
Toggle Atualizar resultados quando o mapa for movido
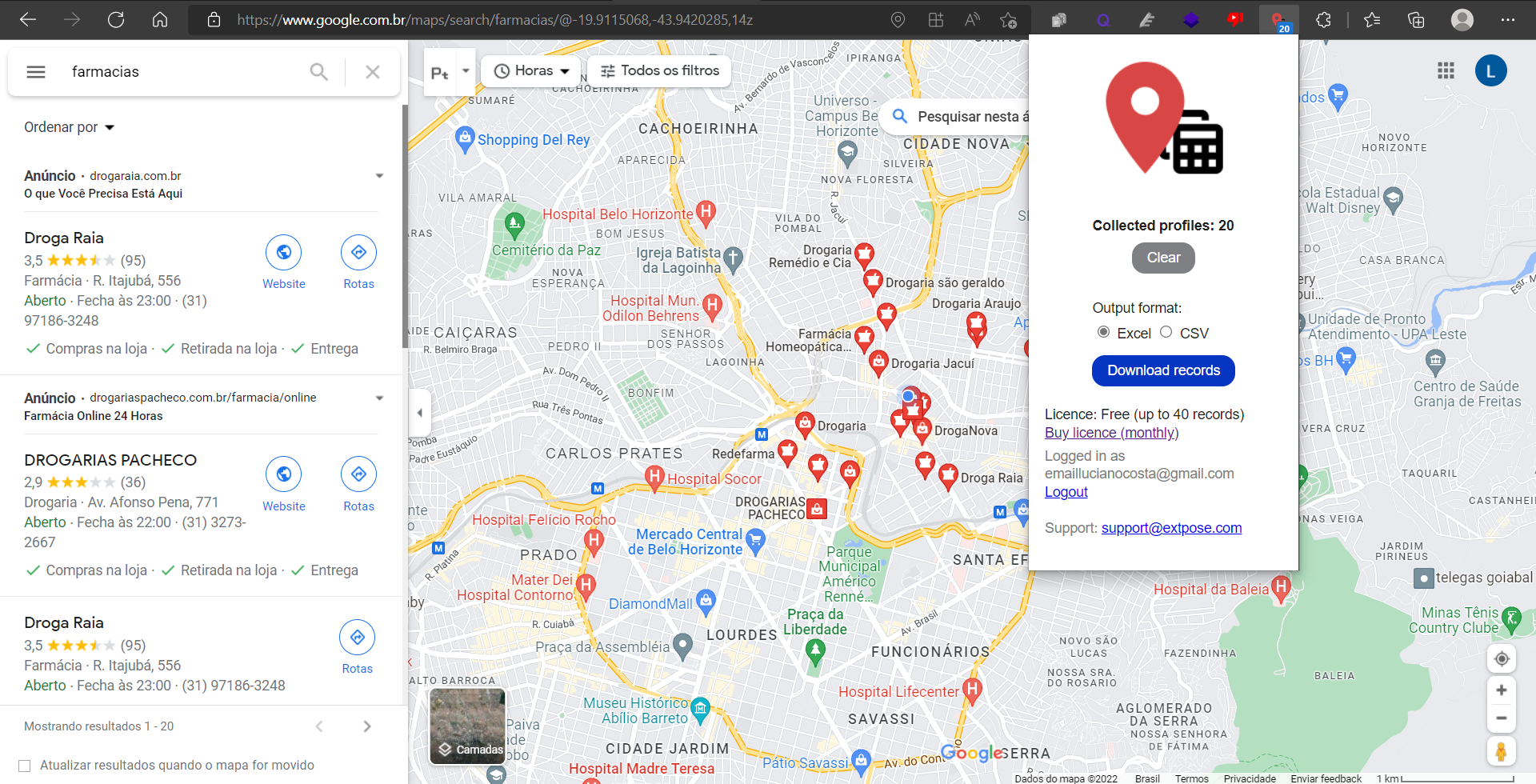coord(25,766)
